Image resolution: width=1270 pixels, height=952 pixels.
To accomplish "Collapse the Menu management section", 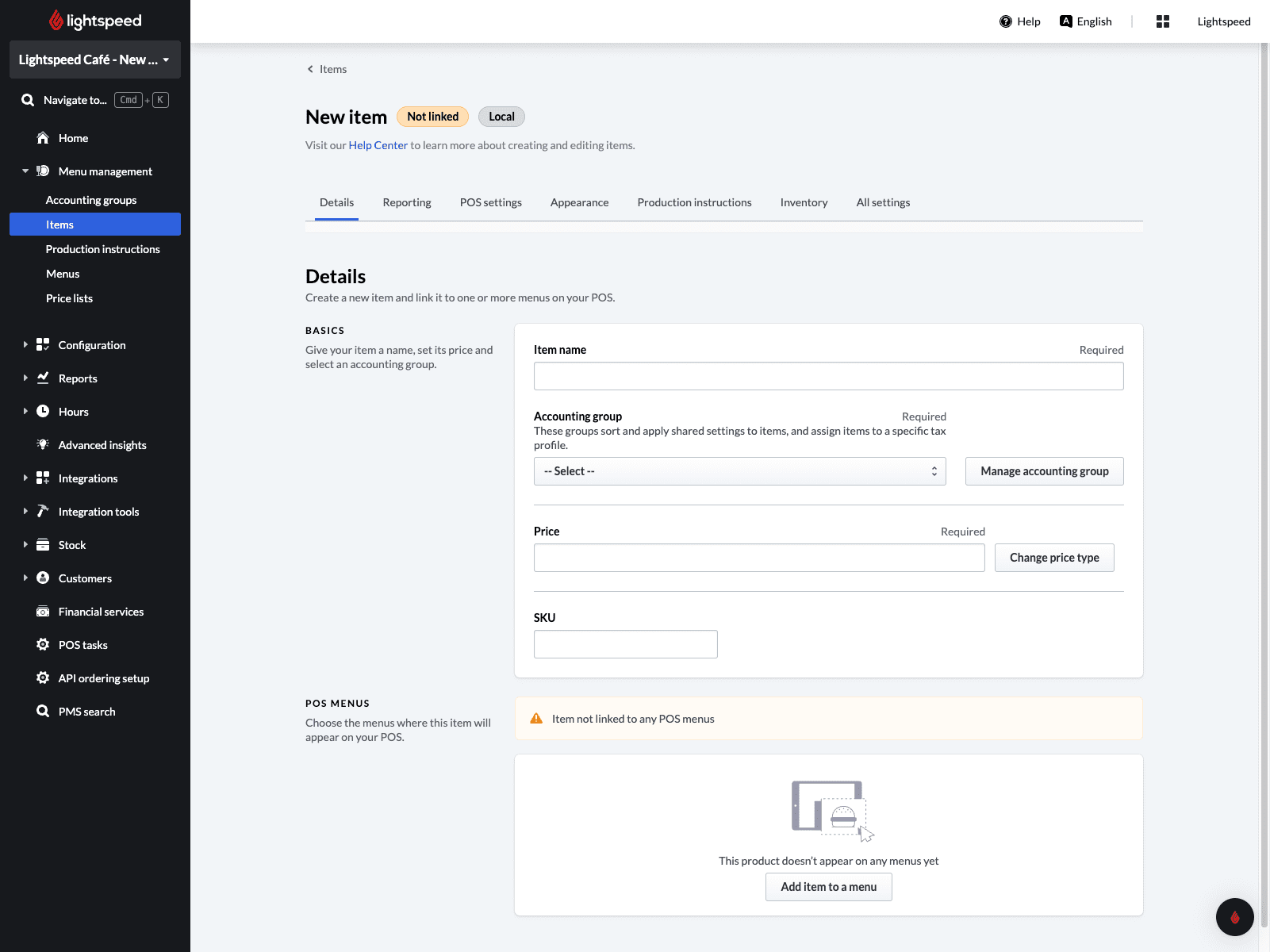I will (25, 171).
